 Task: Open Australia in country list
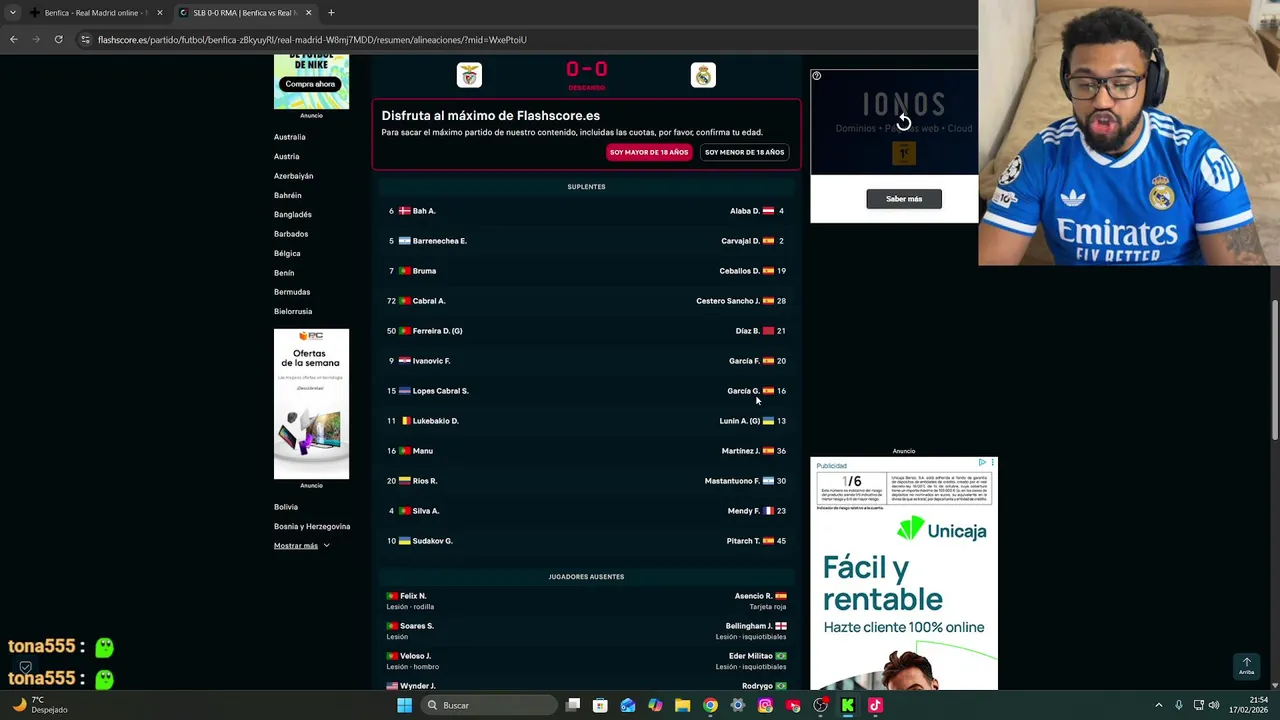[290, 137]
